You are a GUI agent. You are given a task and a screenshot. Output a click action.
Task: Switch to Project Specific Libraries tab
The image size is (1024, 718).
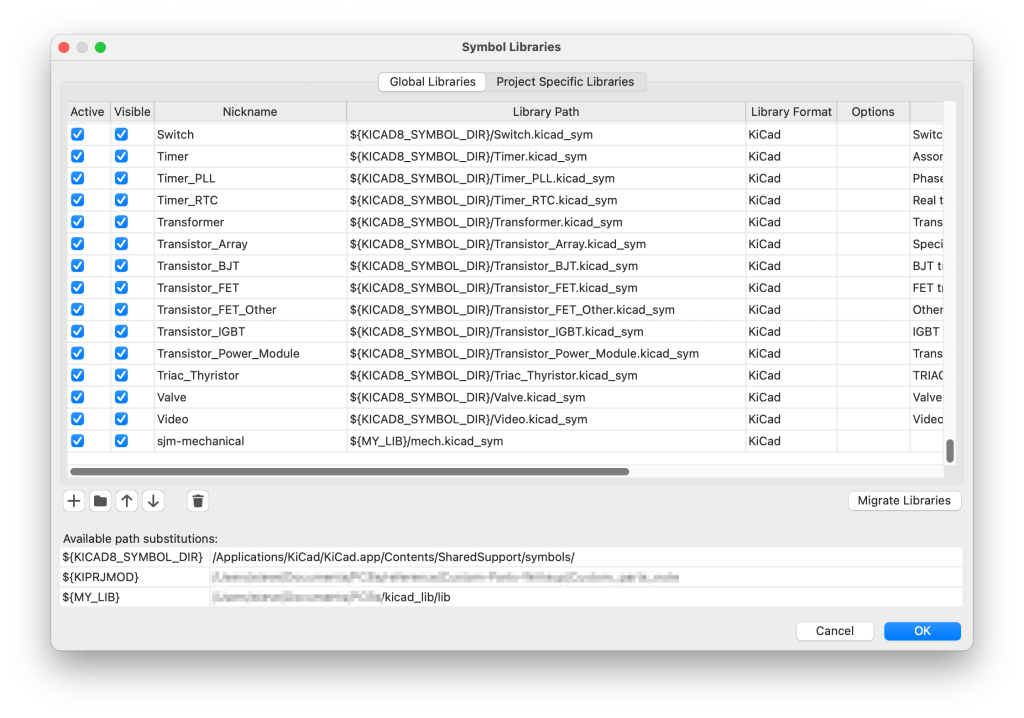(x=565, y=82)
